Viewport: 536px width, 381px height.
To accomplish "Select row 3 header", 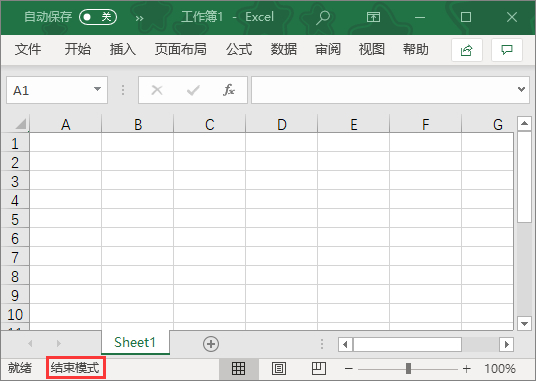I will coord(15,181).
